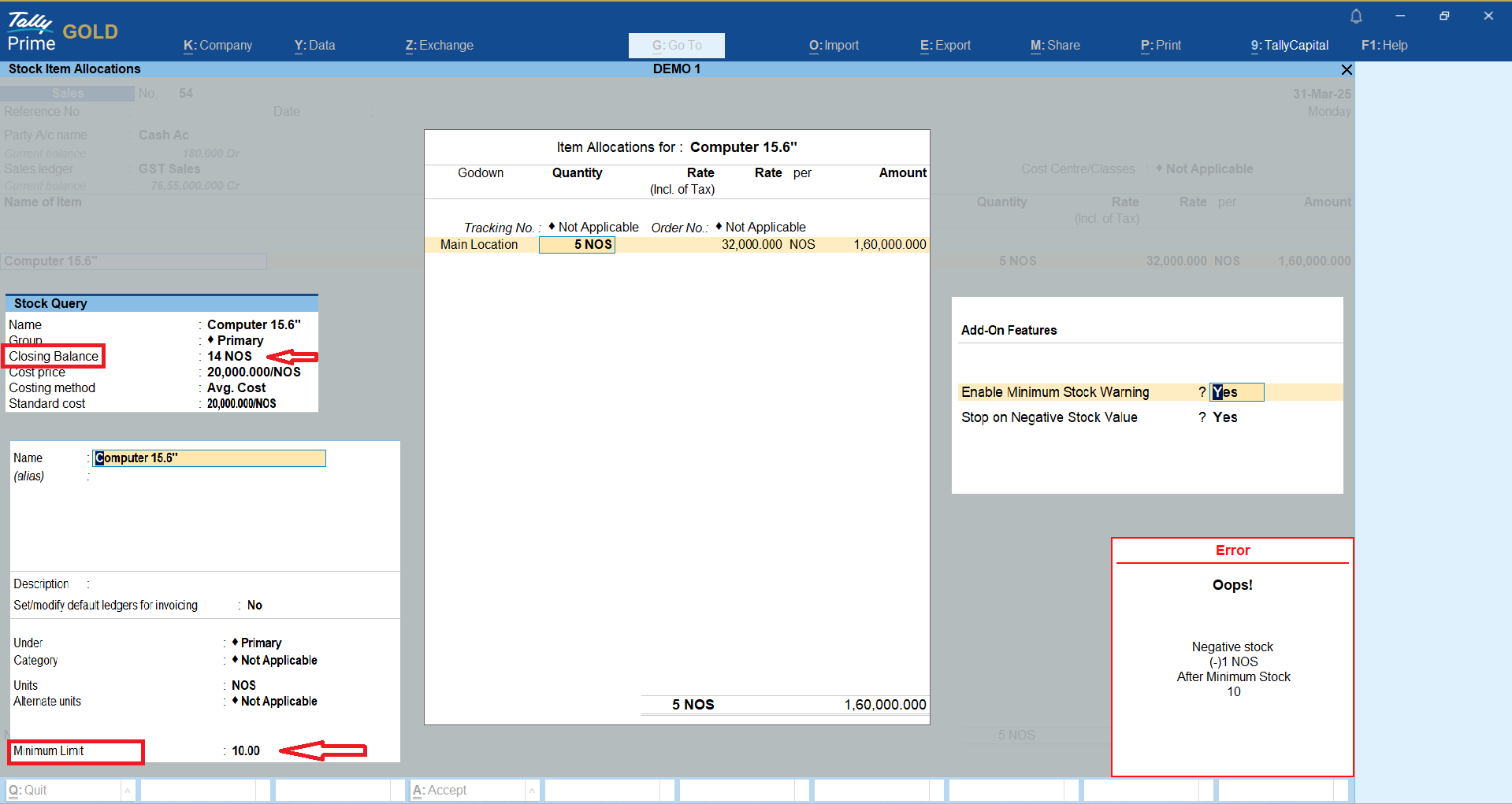This screenshot has height=804, width=1512.
Task: Toggle Enable Minimum Stock Warning field
Action: [1236, 392]
